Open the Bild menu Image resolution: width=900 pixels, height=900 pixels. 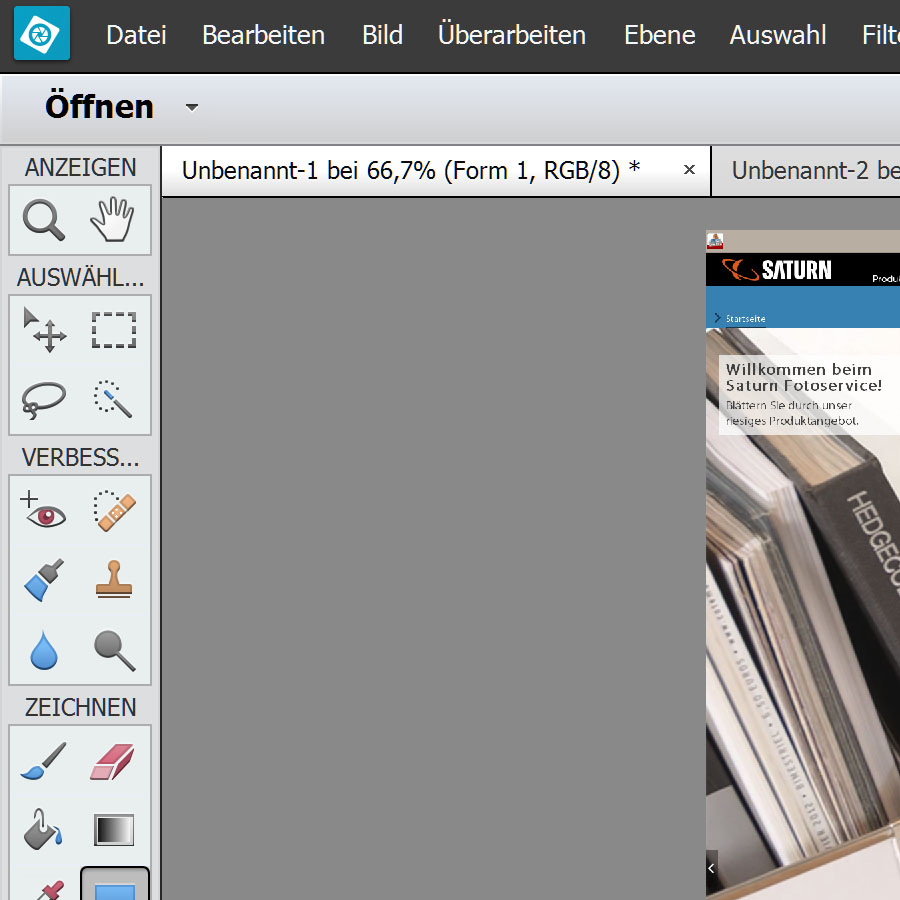click(382, 35)
